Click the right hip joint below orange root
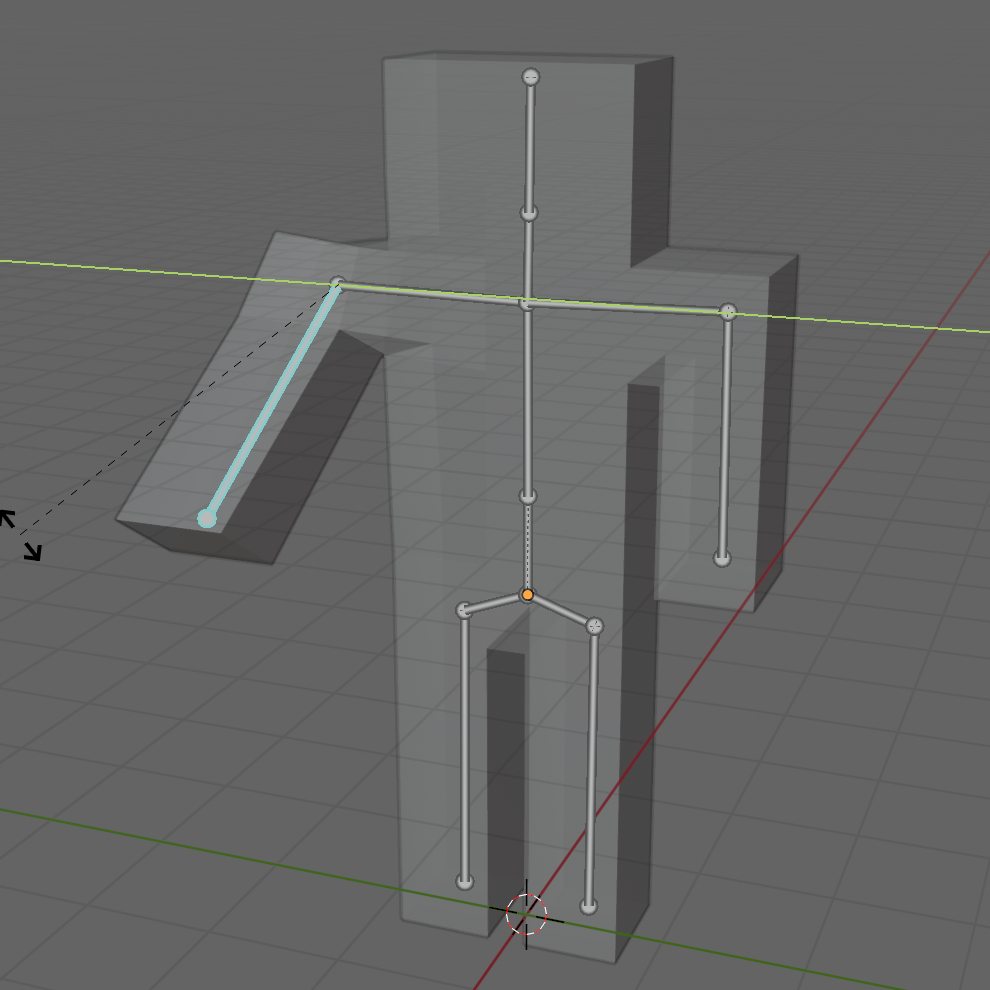990x990 pixels. click(595, 626)
